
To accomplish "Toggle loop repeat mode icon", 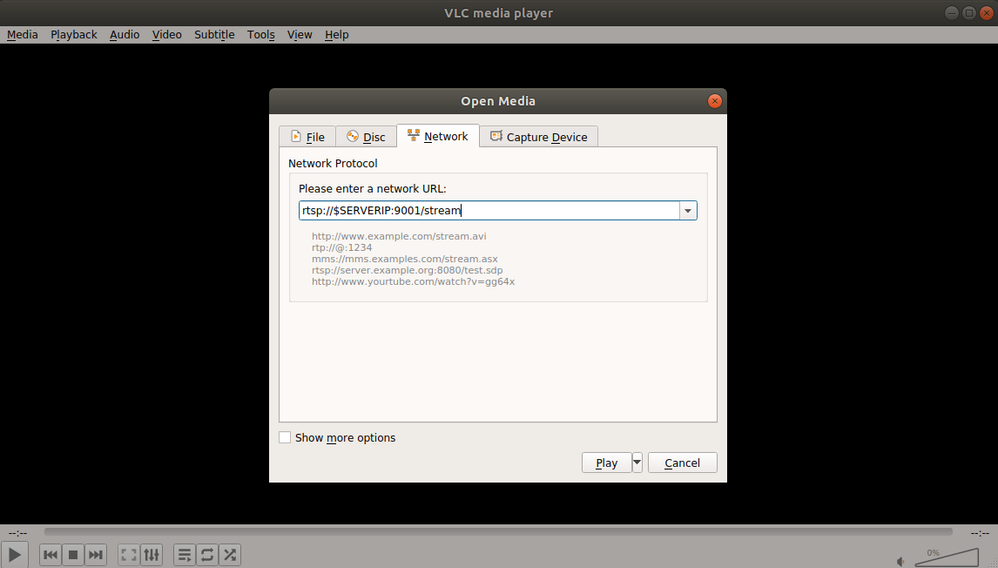I will click(x=207, y=555).
